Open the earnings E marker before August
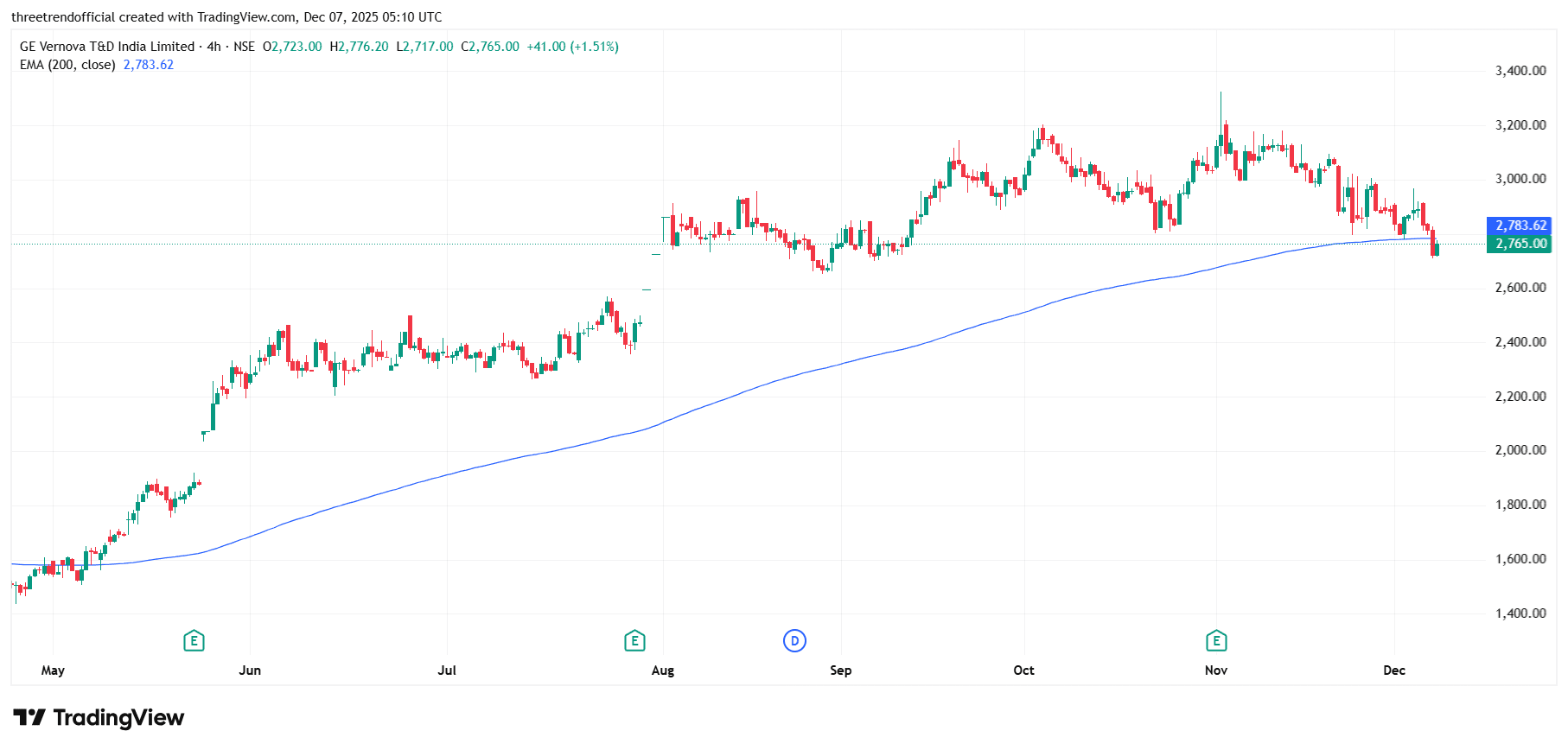Image resolution: width=1568 pixels, height=750 pixels. click(x=634, y=641)
